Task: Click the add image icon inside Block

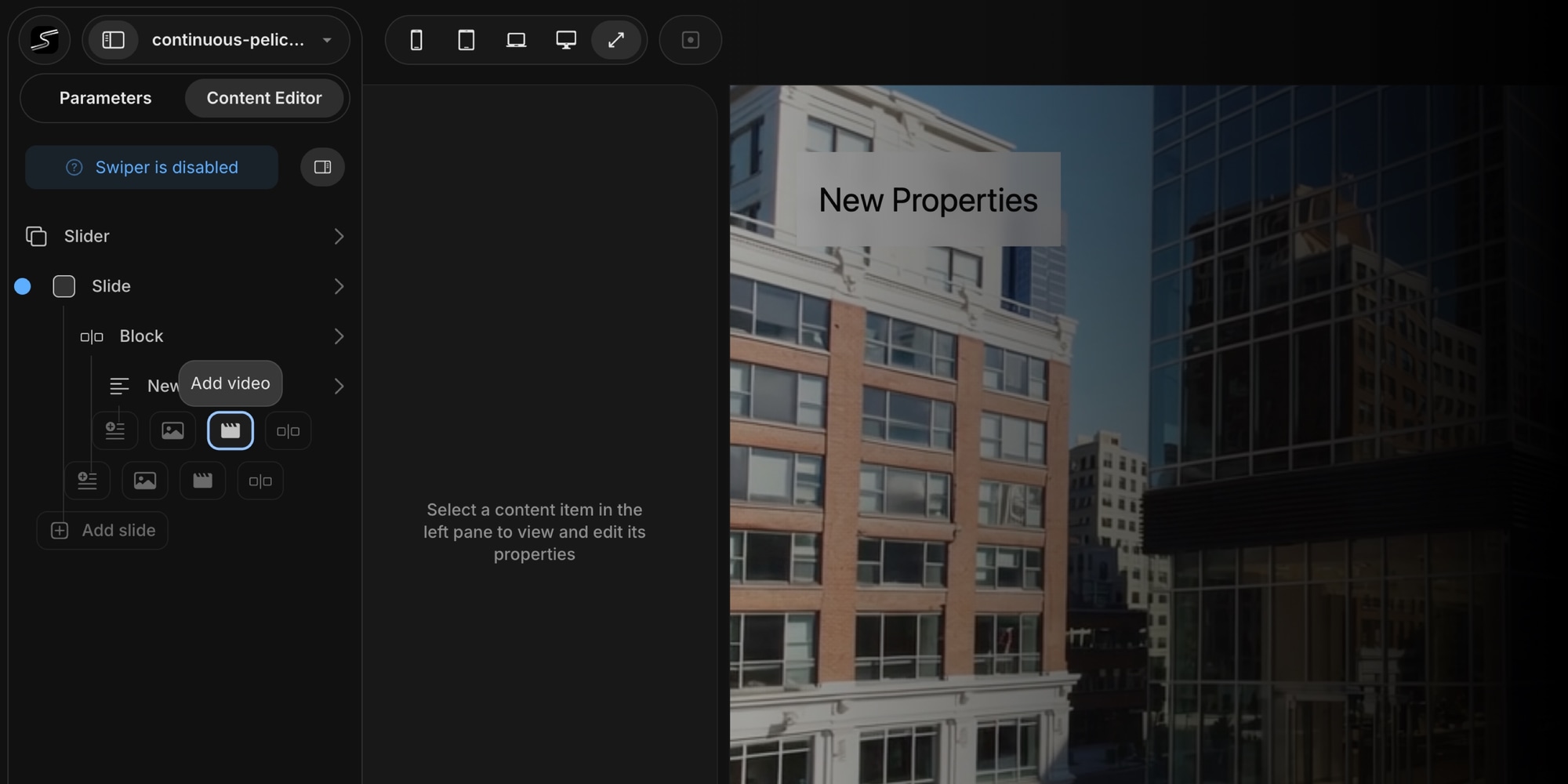Action: (172, 430)
